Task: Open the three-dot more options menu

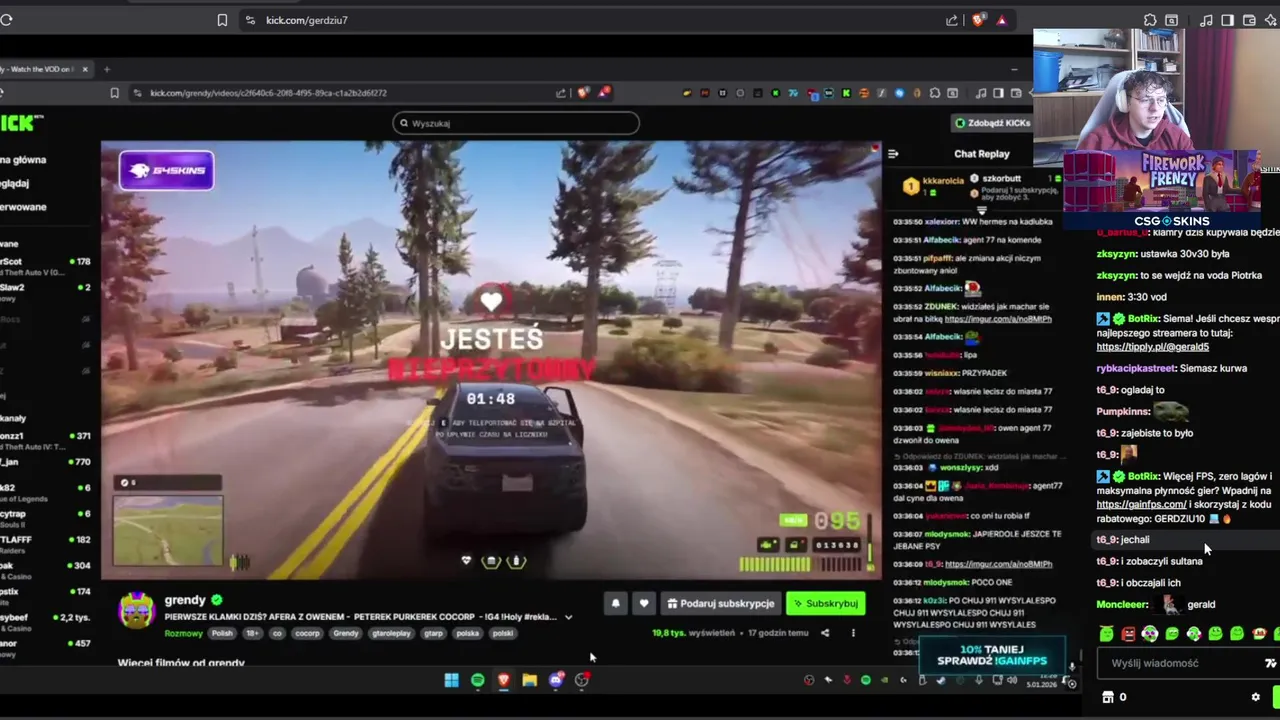Action: pos(853,633)
